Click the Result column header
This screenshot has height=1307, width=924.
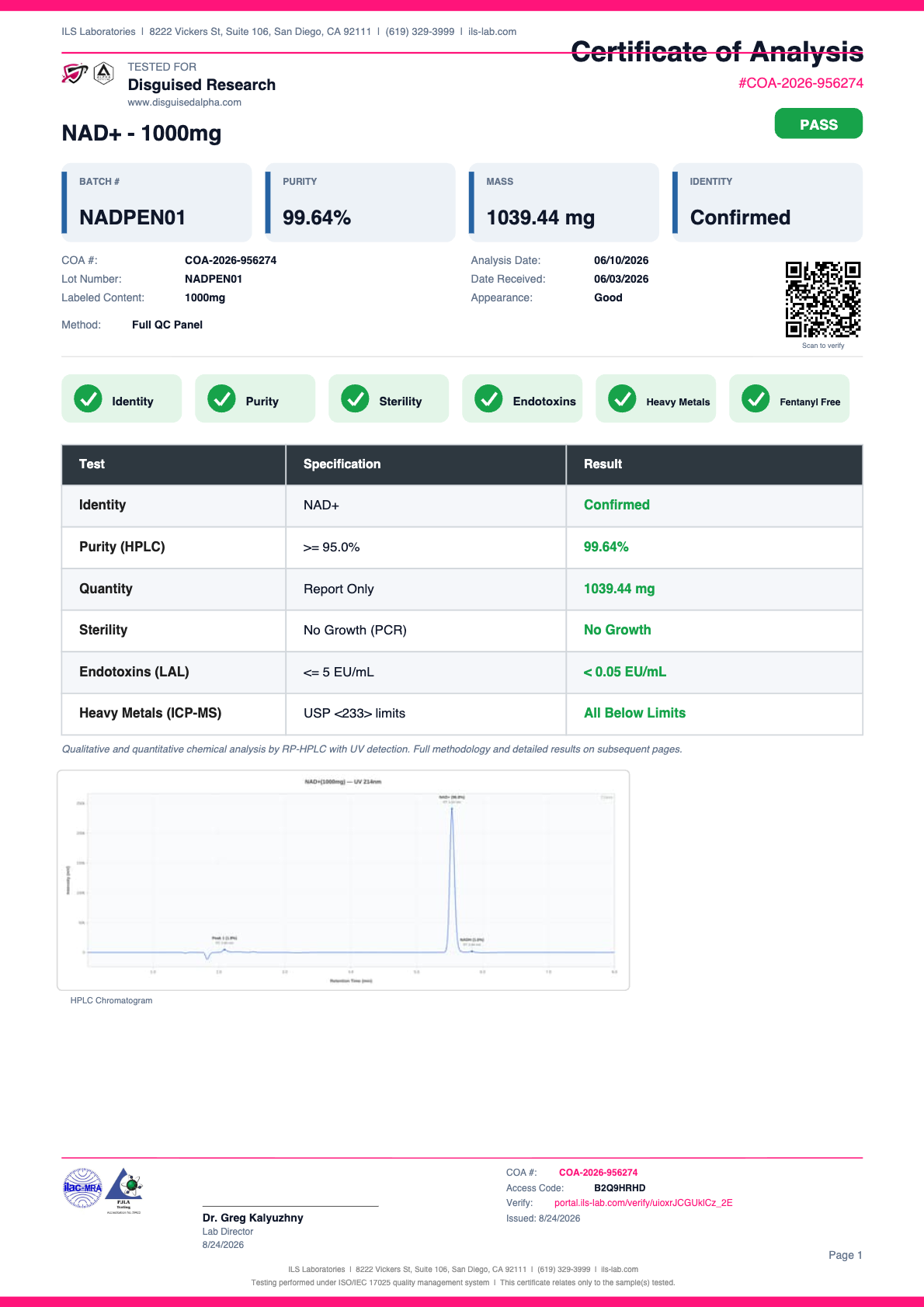click(x=603, y=464)
